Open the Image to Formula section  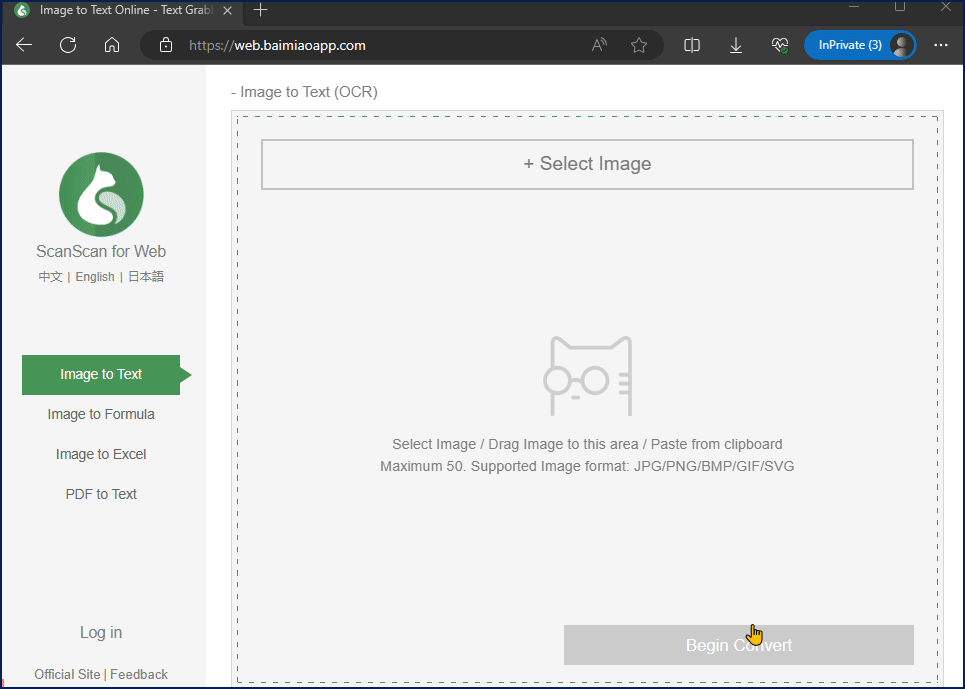tap(101, 414)
